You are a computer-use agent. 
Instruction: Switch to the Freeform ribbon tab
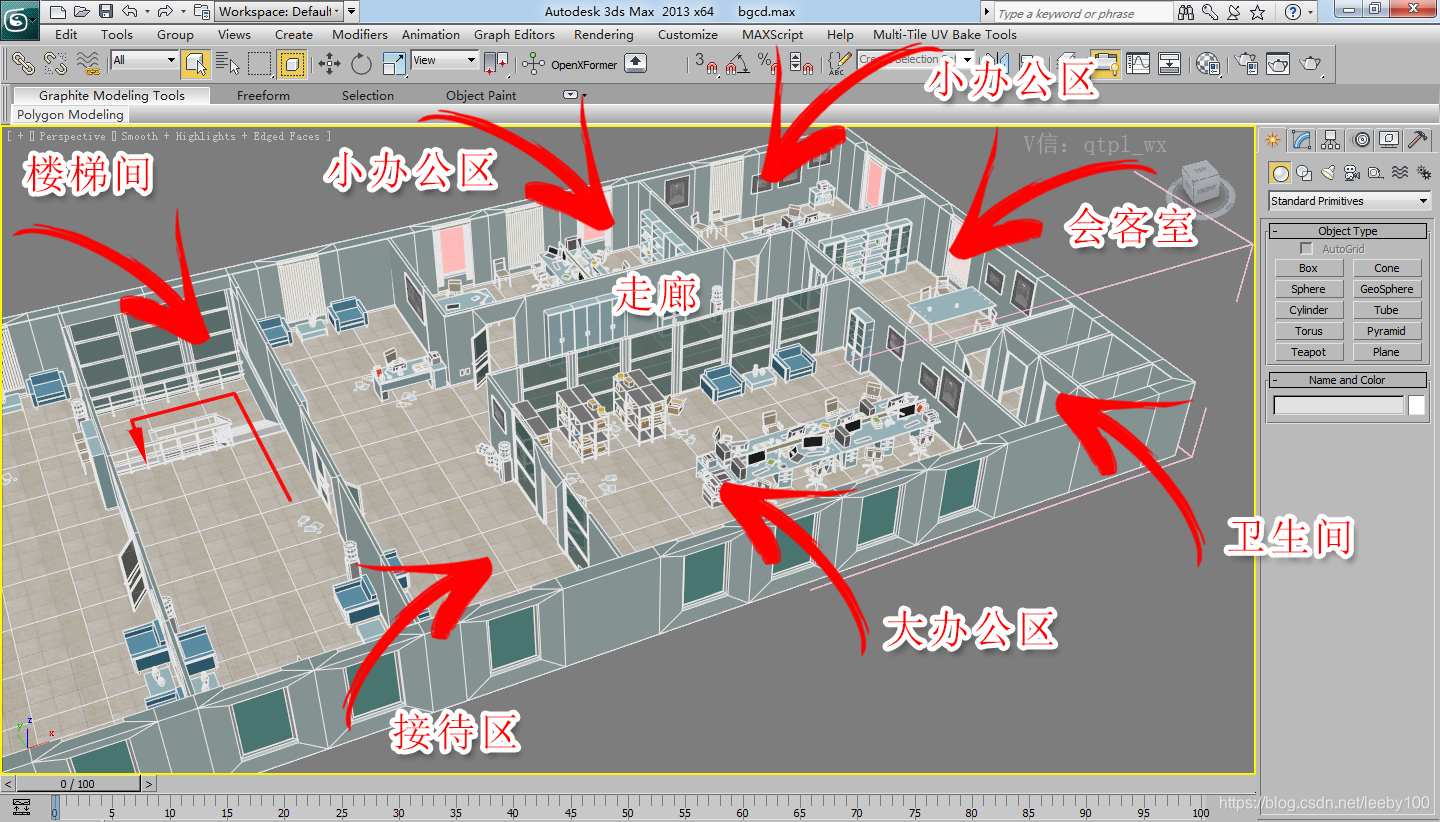tap(263, 95)
